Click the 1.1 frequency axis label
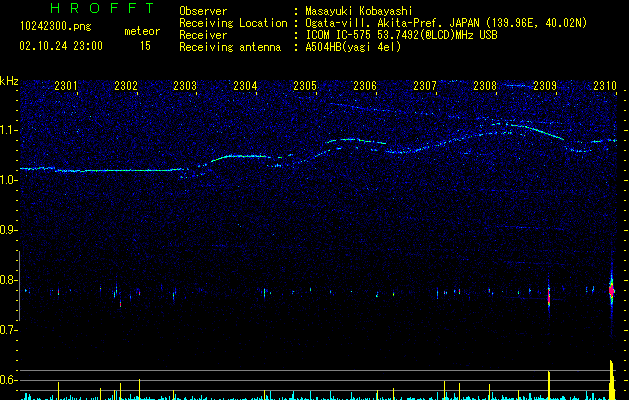Image resolution: width=629 pixels, height=400 pixels. (9, 130)
